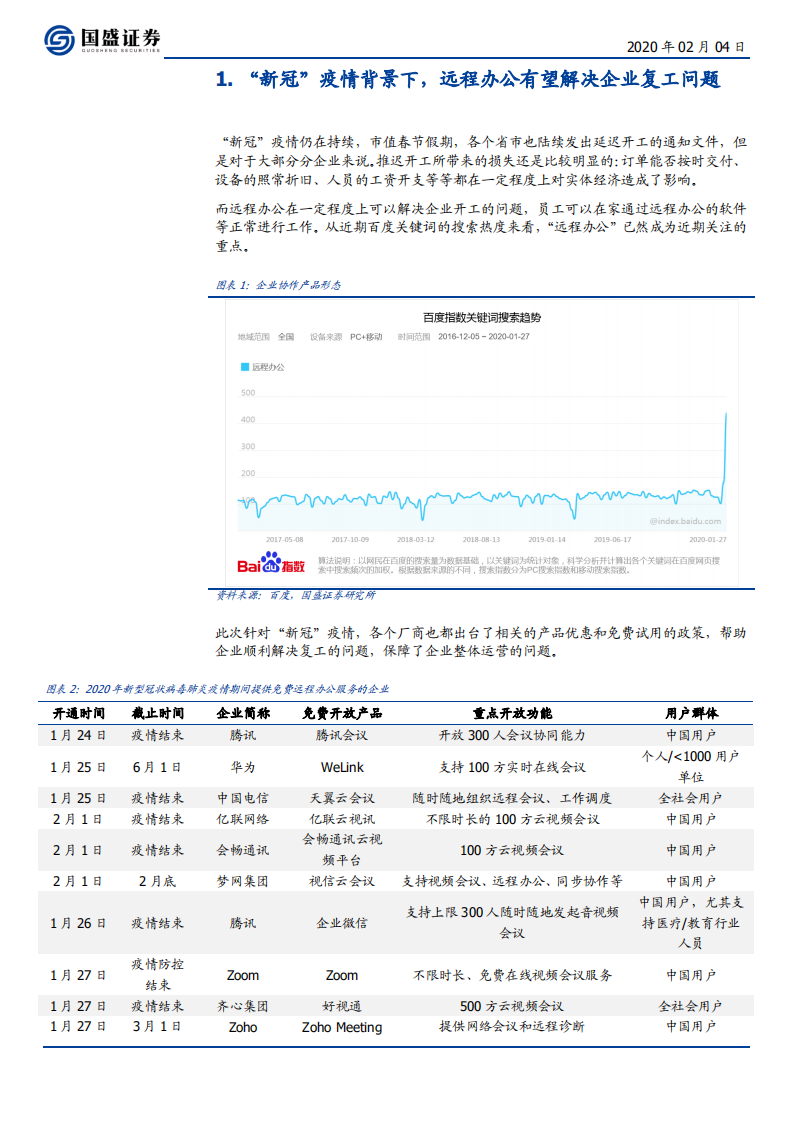793x1122 pixels.
Task: Click the 开放300人会议协同能力 feature cell
Action: click(x=512, y=736)
